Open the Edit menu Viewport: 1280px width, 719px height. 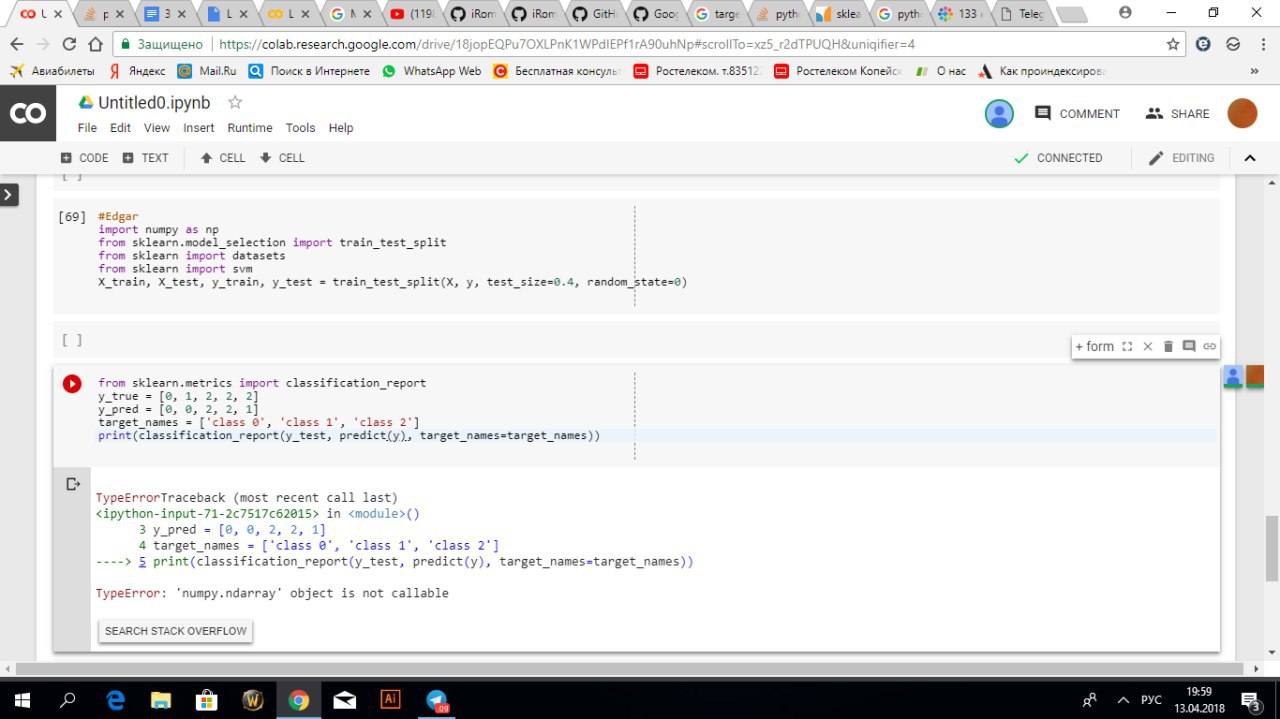coord(120,128)
